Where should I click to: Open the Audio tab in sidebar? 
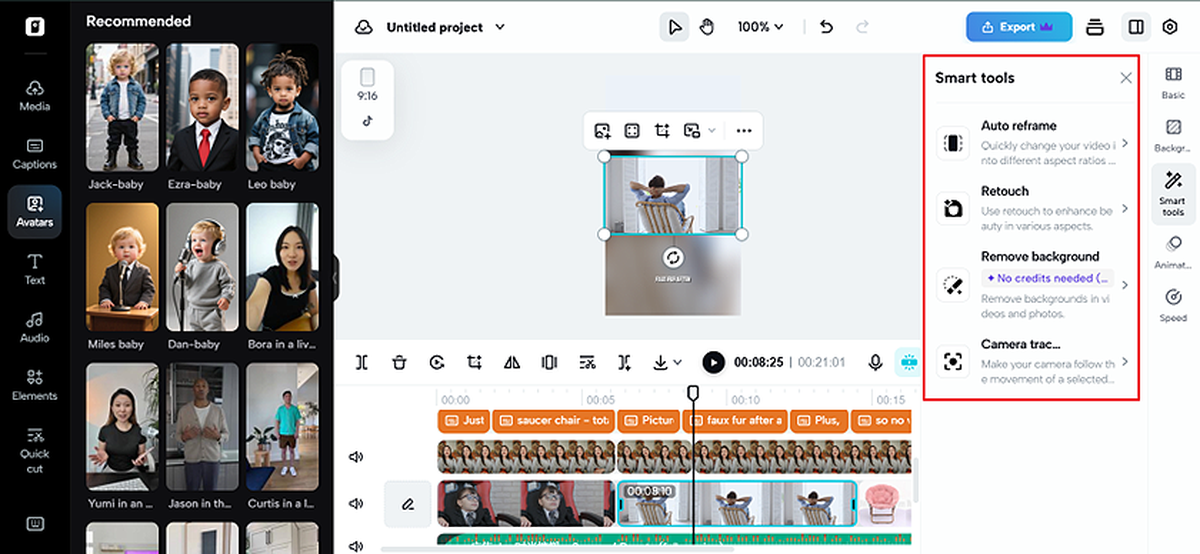point(35,327)
